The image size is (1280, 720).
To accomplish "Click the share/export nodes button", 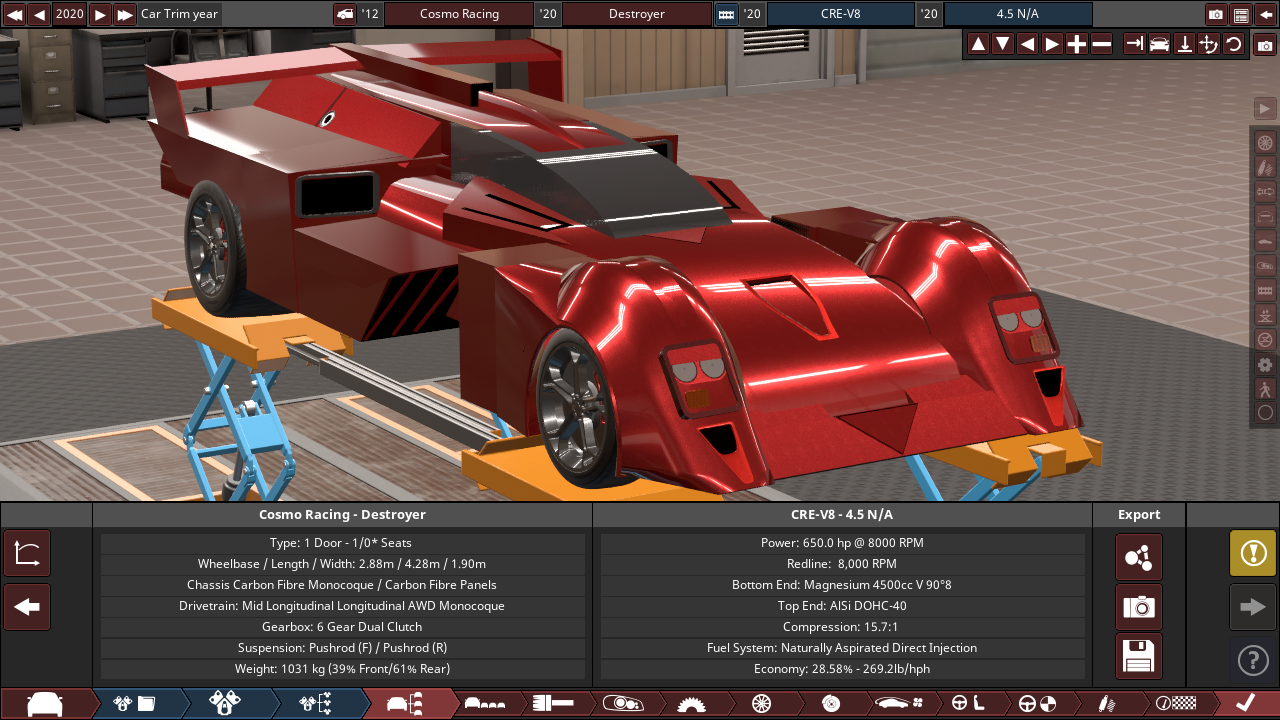I will pyautogui.click(x=1139, y=557).
